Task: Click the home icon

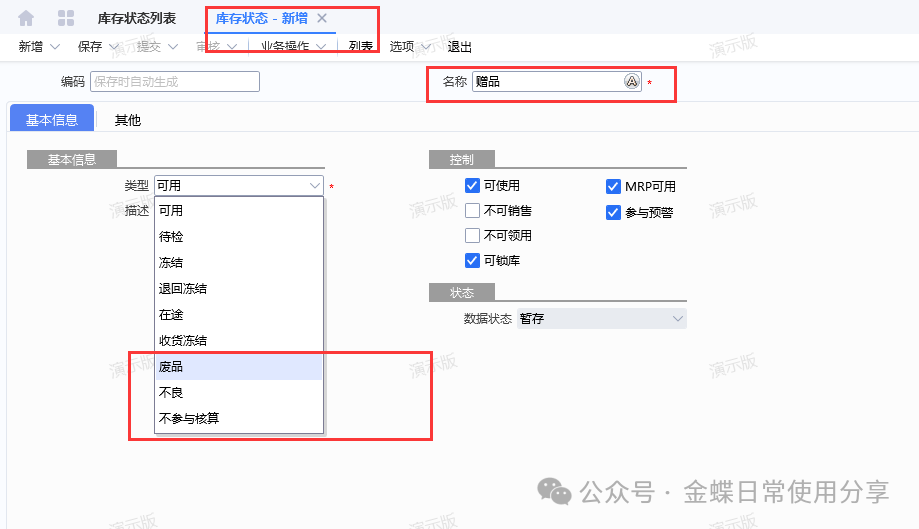Action: coord(26,18)
